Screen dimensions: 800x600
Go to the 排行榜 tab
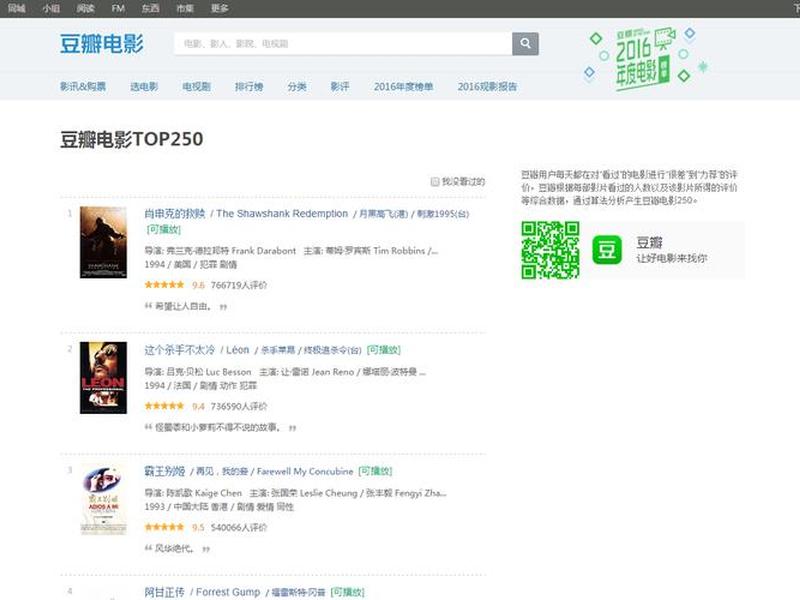(249, 87)
